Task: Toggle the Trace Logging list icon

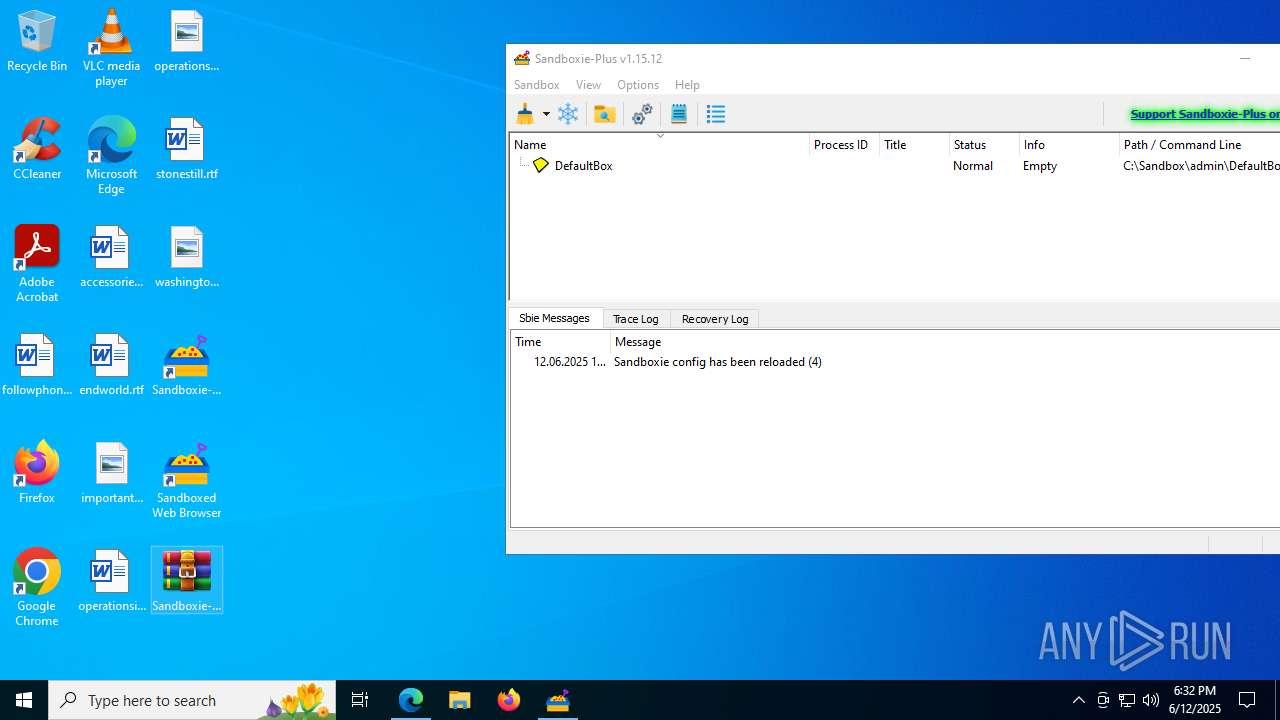Action: (x=716, y=114)
